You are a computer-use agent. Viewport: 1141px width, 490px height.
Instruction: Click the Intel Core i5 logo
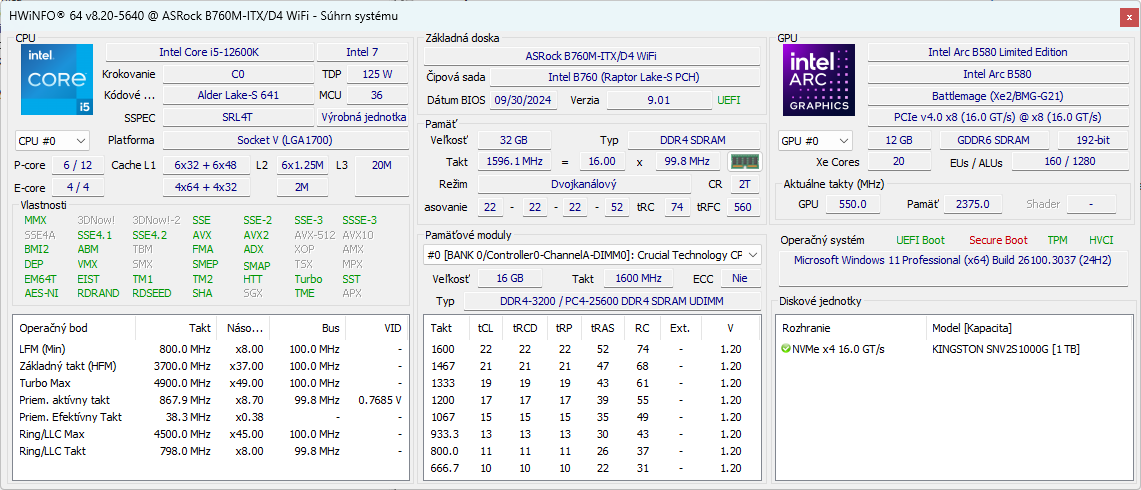click(x=56, y=78)
